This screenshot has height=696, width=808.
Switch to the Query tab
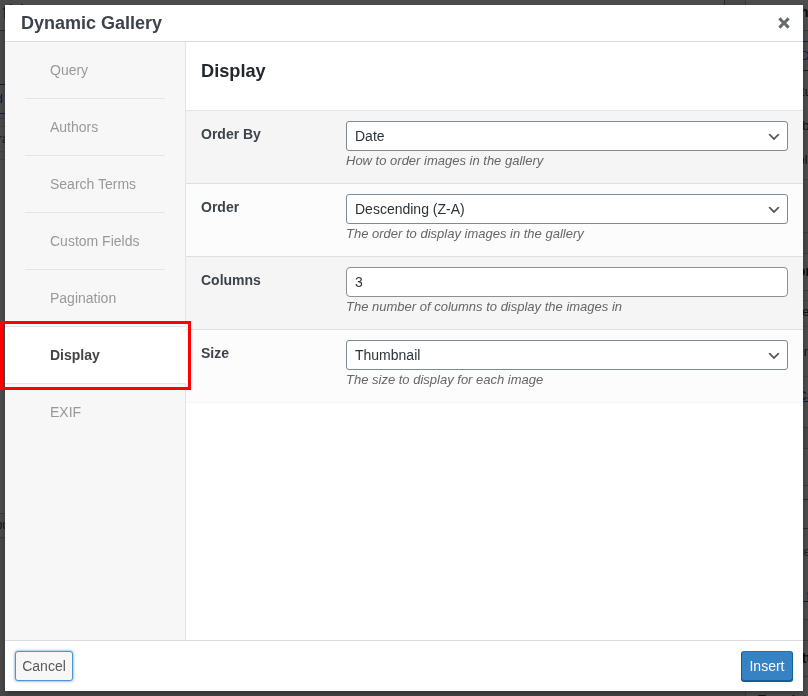pos(69,70)
